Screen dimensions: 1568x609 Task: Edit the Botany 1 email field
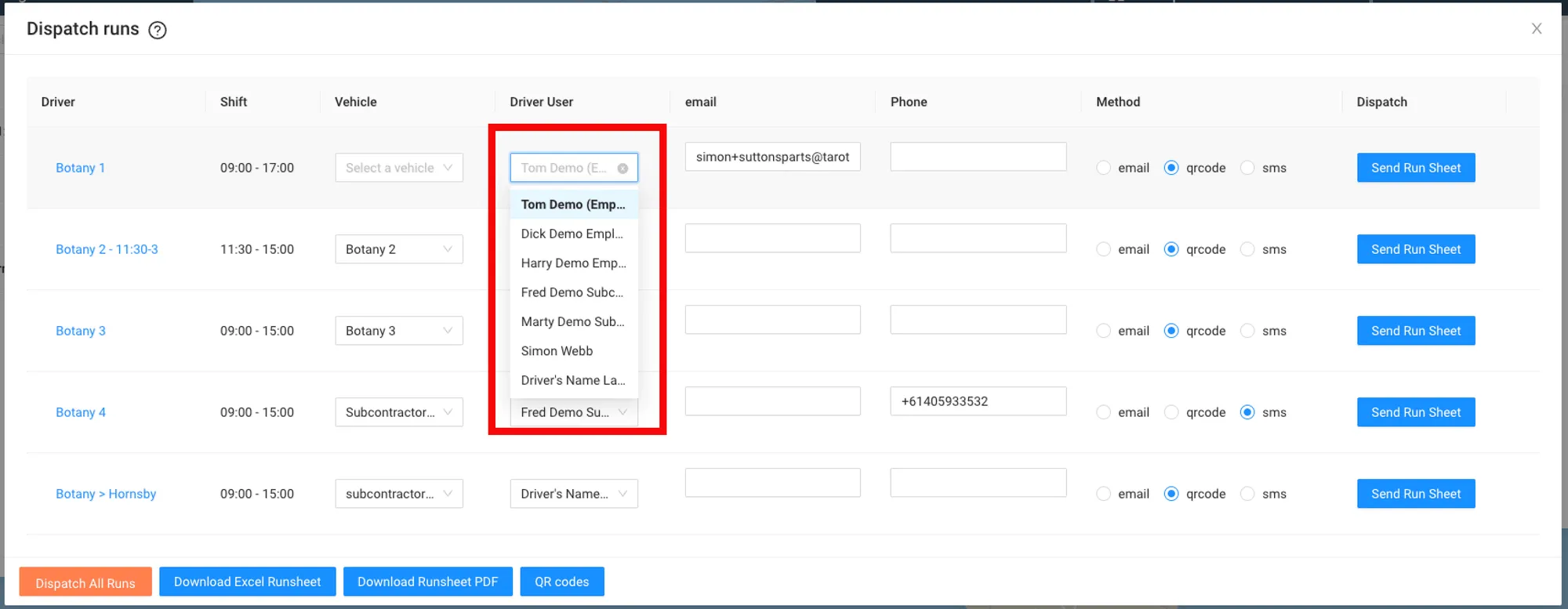click(773, 157)
